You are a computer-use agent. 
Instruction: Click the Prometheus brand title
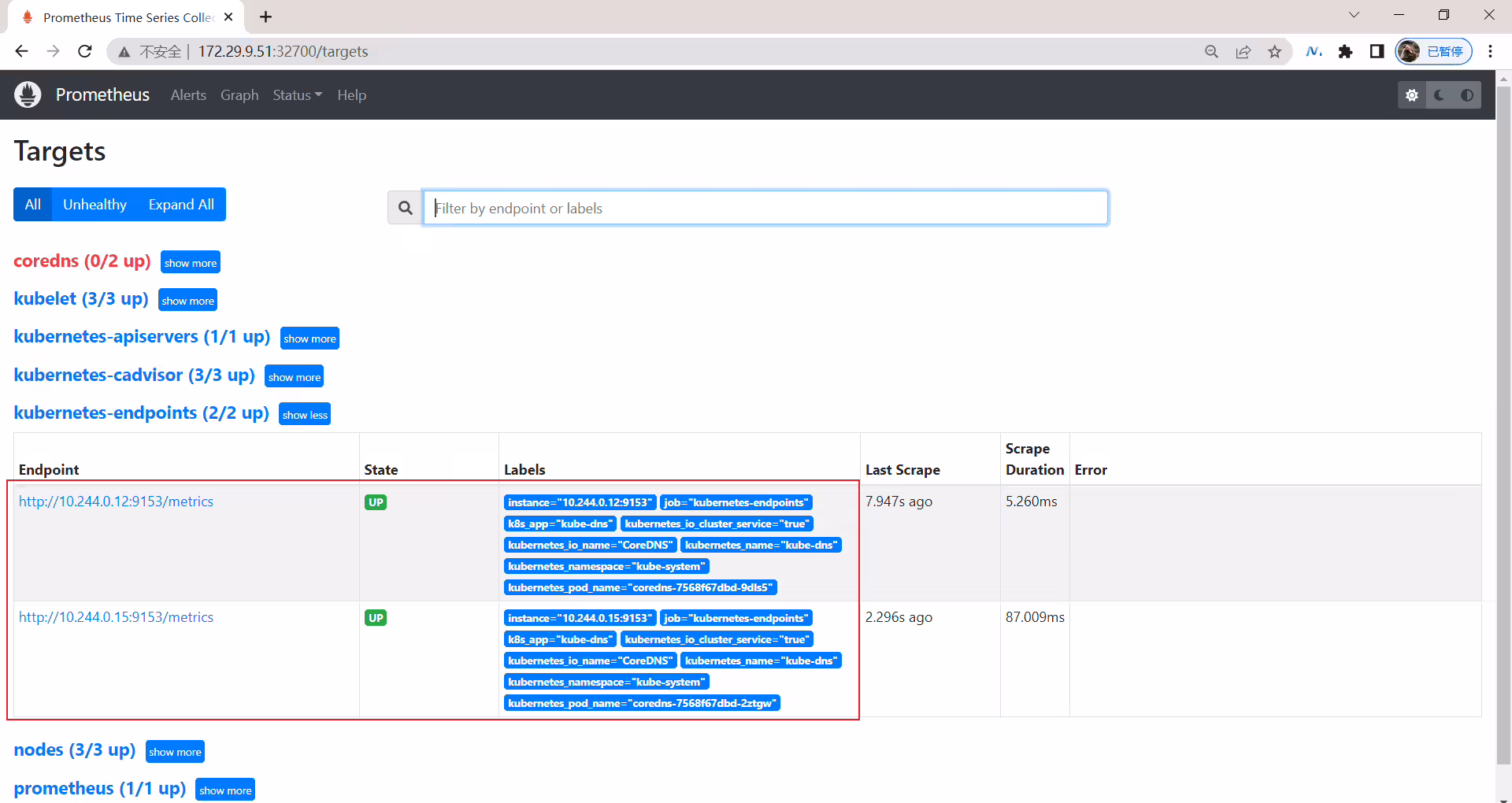click(102, 95)
